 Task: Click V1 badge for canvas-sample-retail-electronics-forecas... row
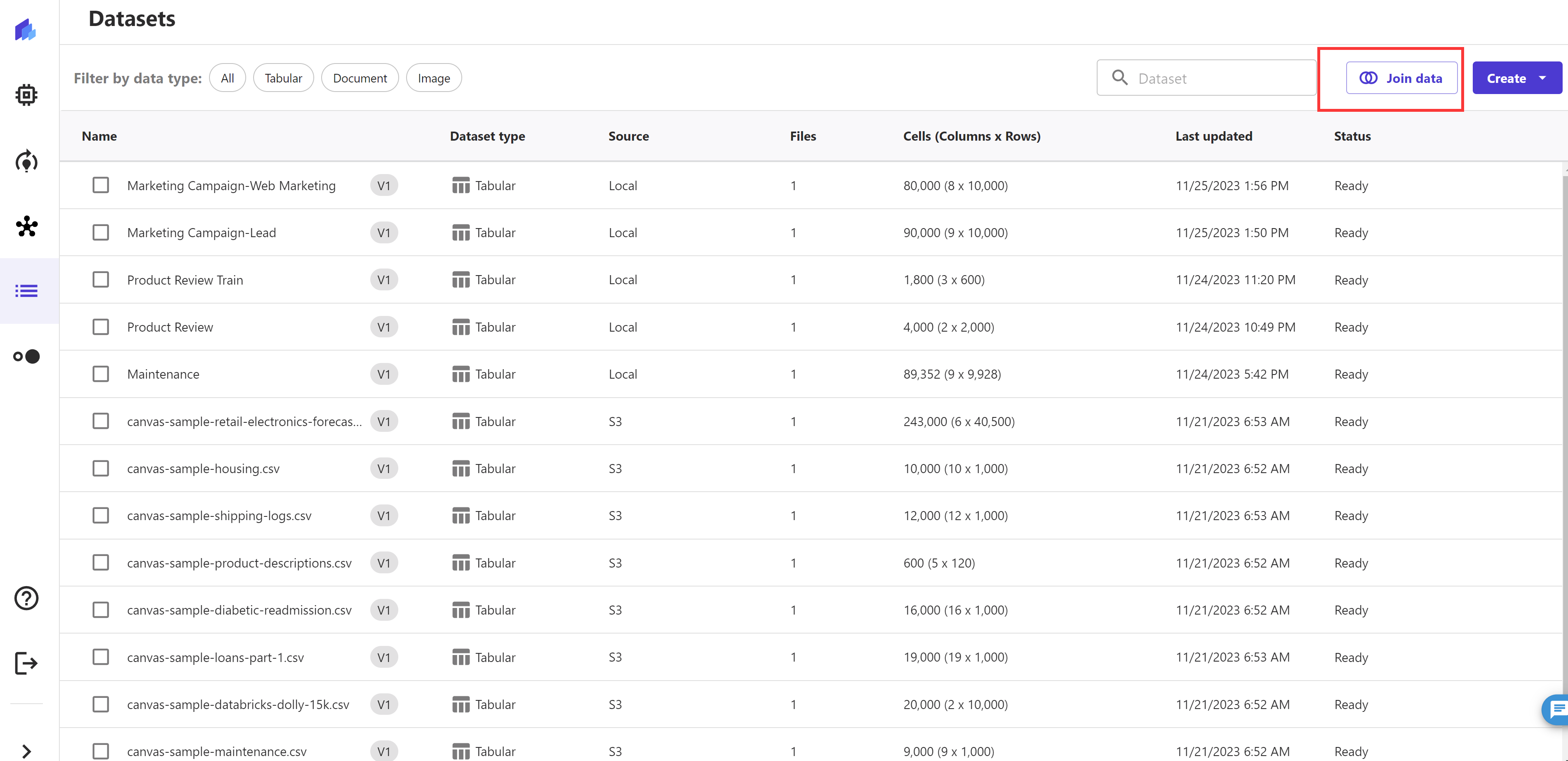coord(383,421)
